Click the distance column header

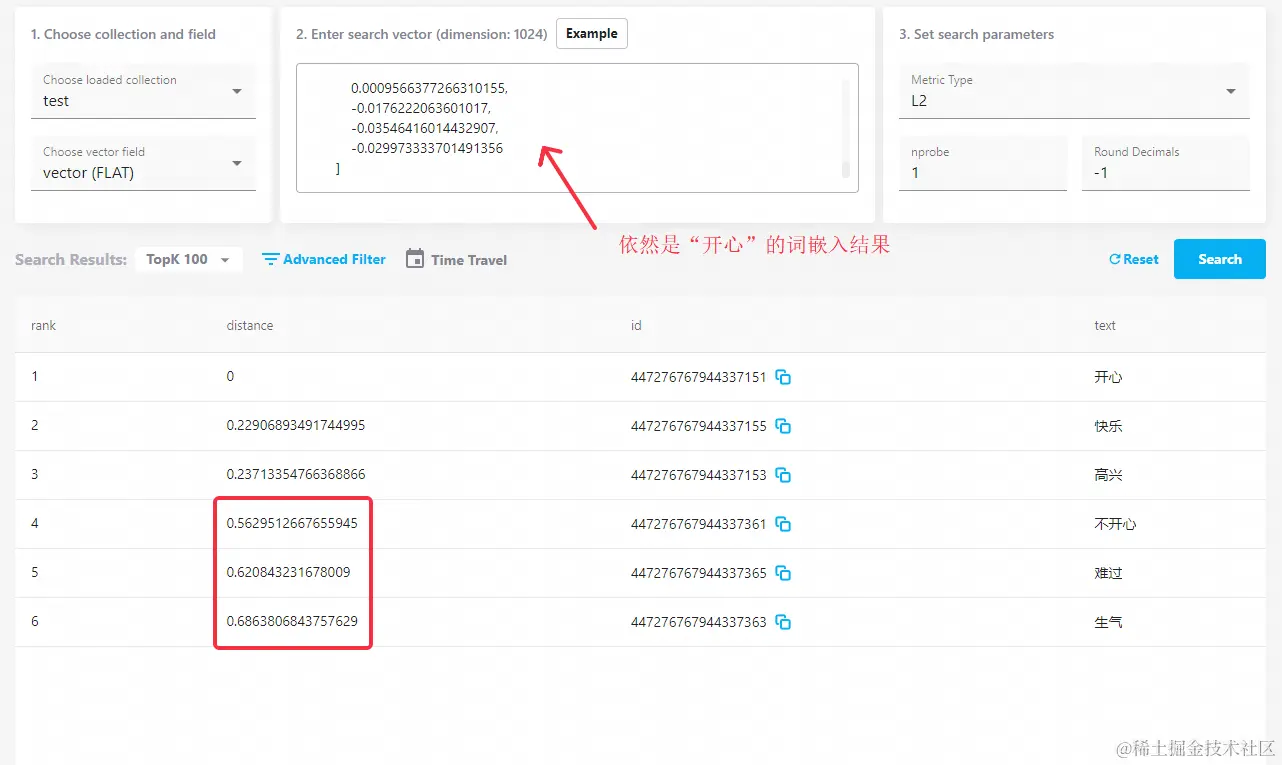coord(250,326)
